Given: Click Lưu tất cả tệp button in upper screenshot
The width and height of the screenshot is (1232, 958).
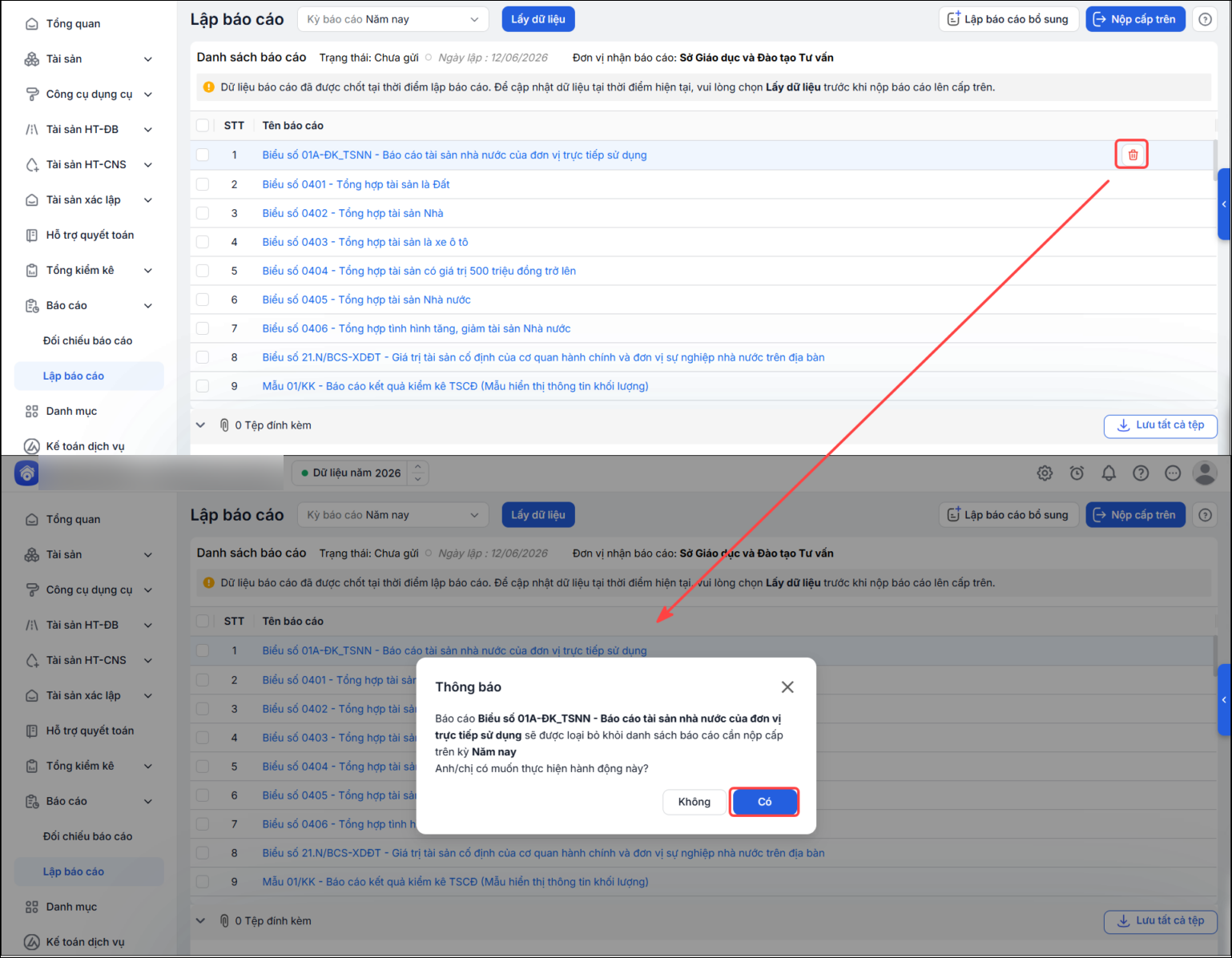Looking at the screenshot, I should (x=1161, y=425).
